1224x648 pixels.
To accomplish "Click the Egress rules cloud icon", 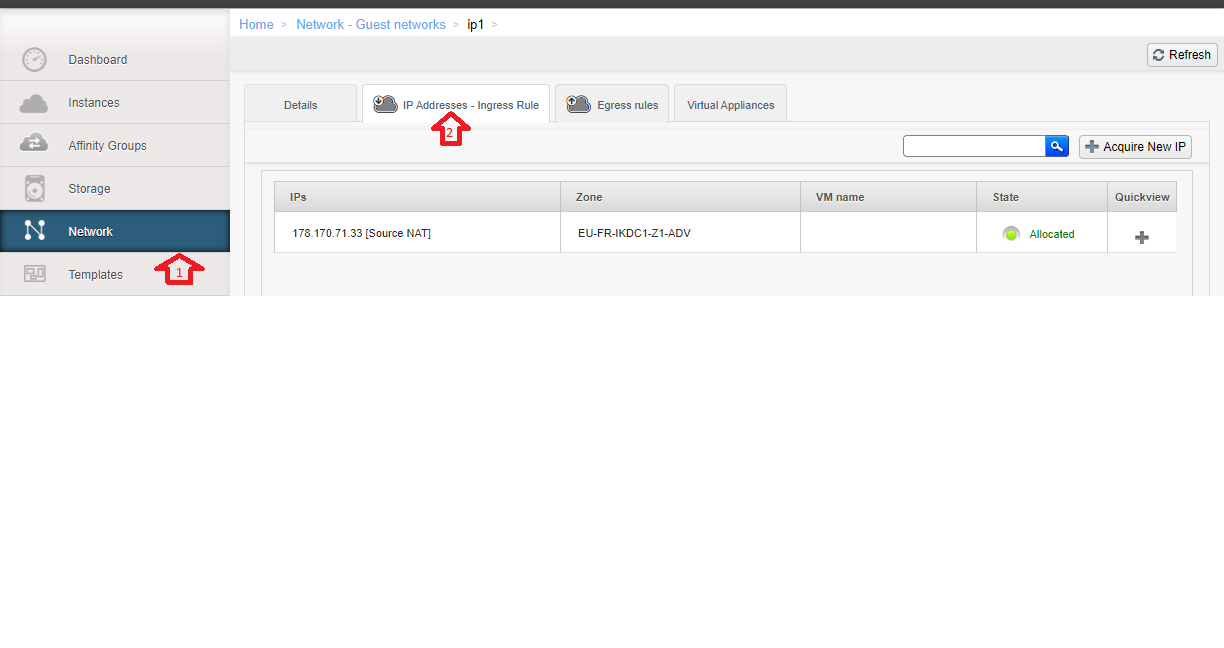I will 578,104.
